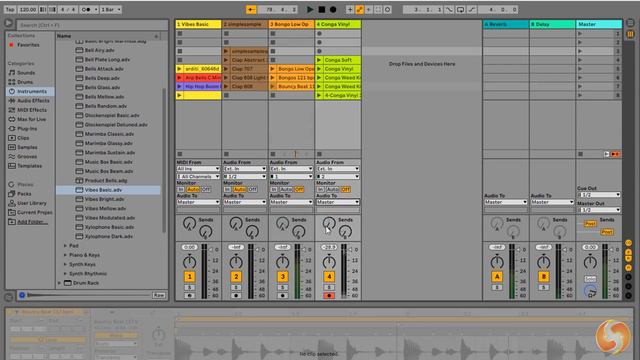Click the Add Folder link in Places
This screenshot has width=640, height=360.
coord(32,222)
